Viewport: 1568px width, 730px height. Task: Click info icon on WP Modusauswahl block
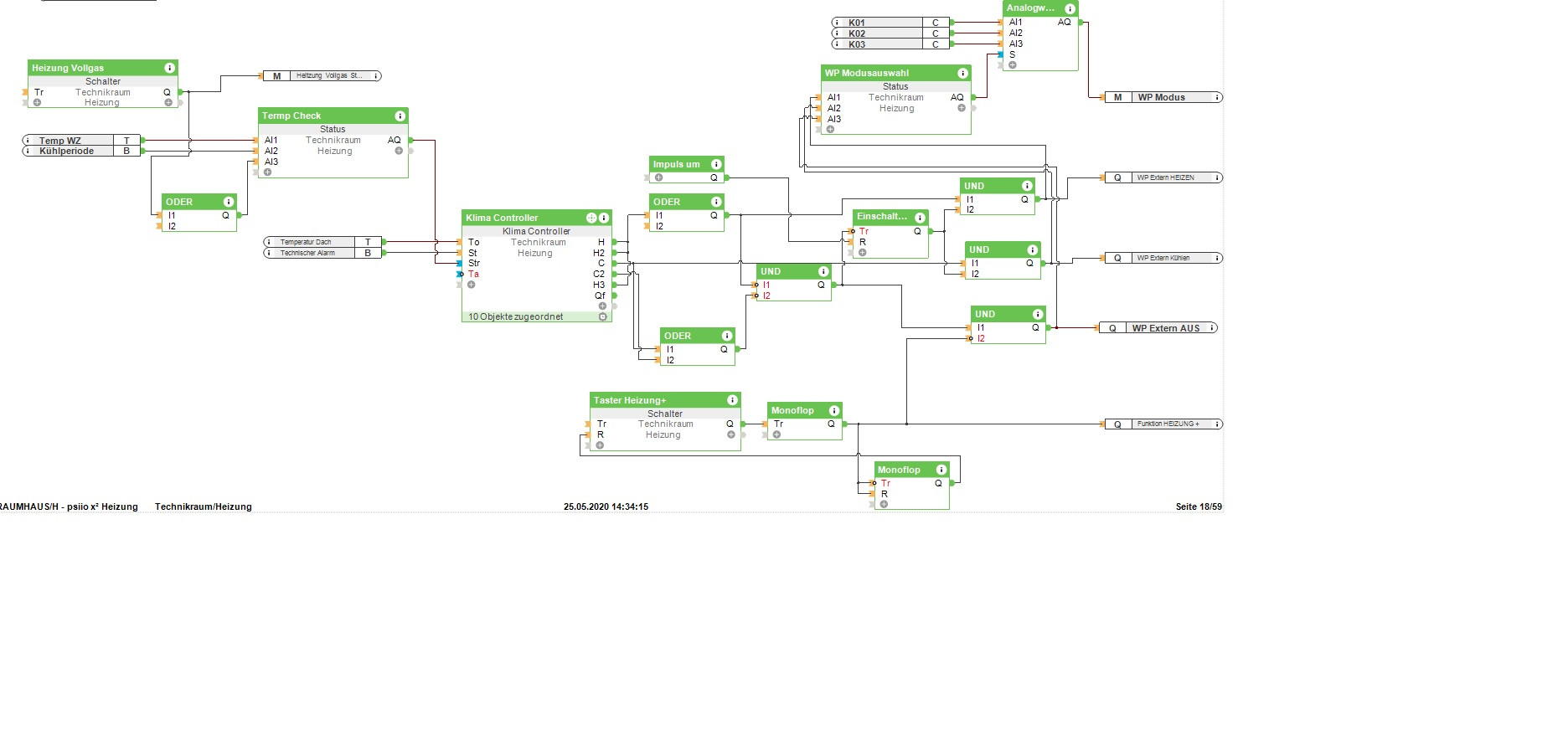point(962,73)
